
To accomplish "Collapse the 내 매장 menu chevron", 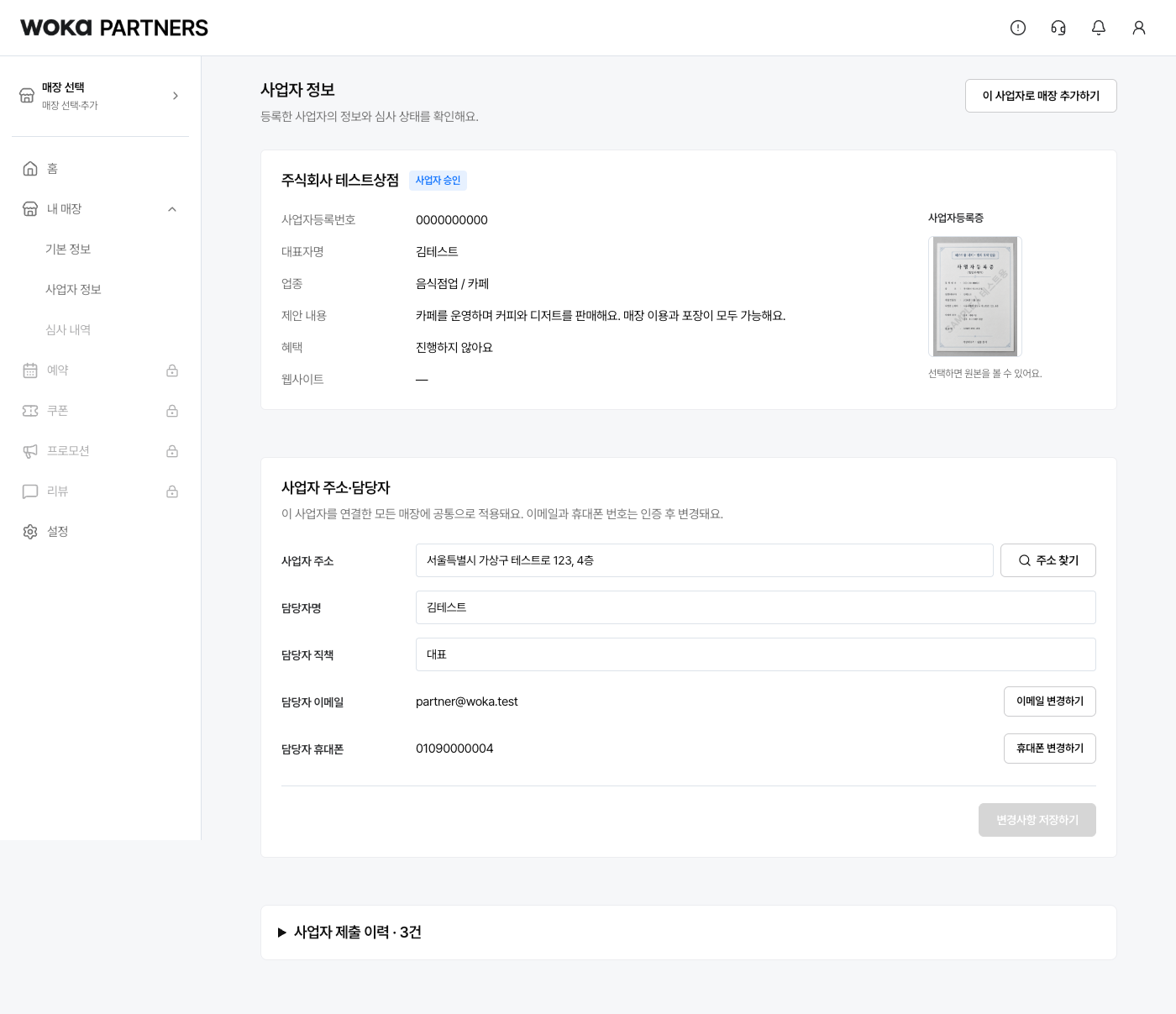I will [172, 209].
